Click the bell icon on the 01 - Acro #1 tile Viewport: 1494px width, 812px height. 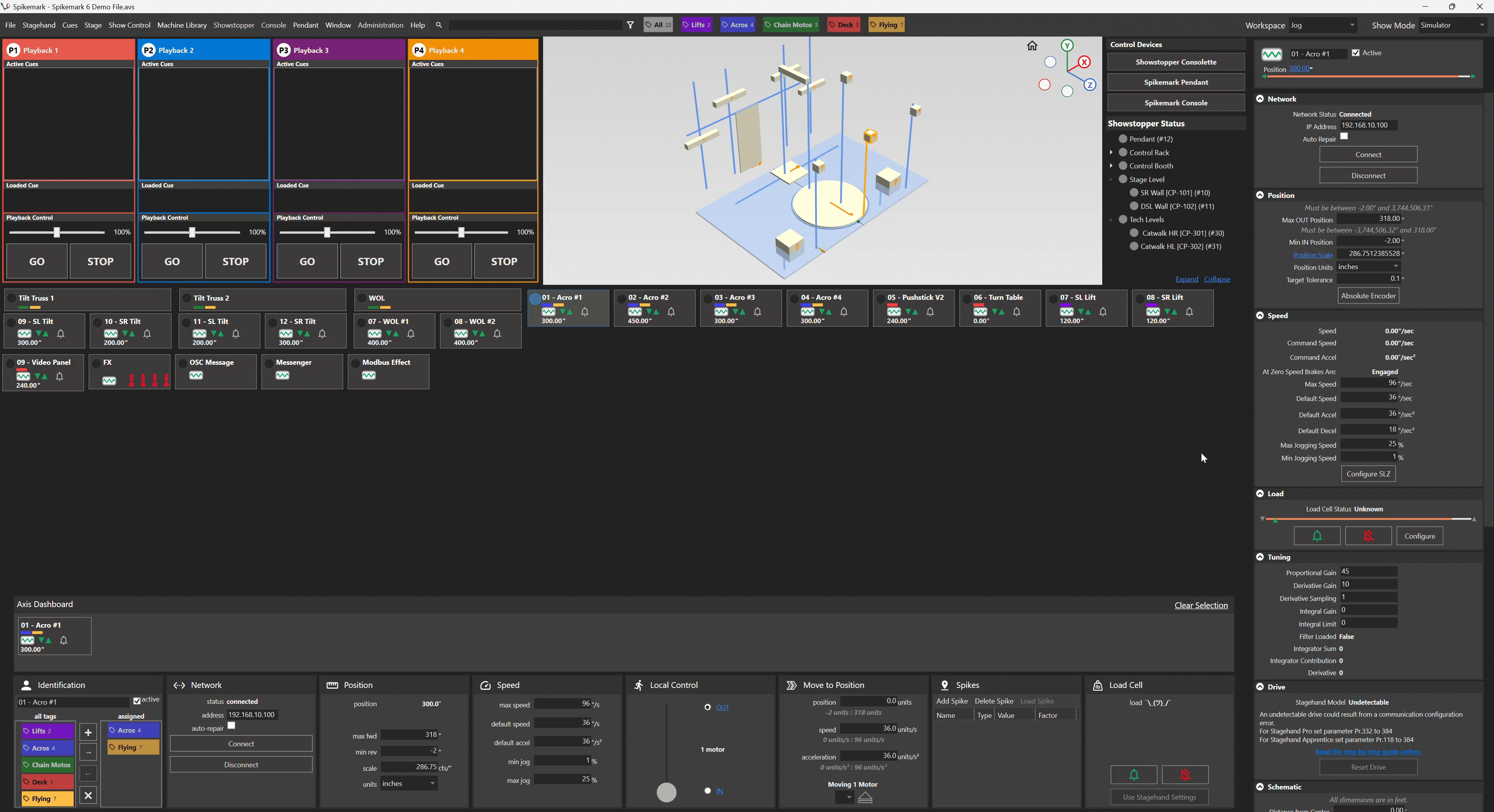585,311
